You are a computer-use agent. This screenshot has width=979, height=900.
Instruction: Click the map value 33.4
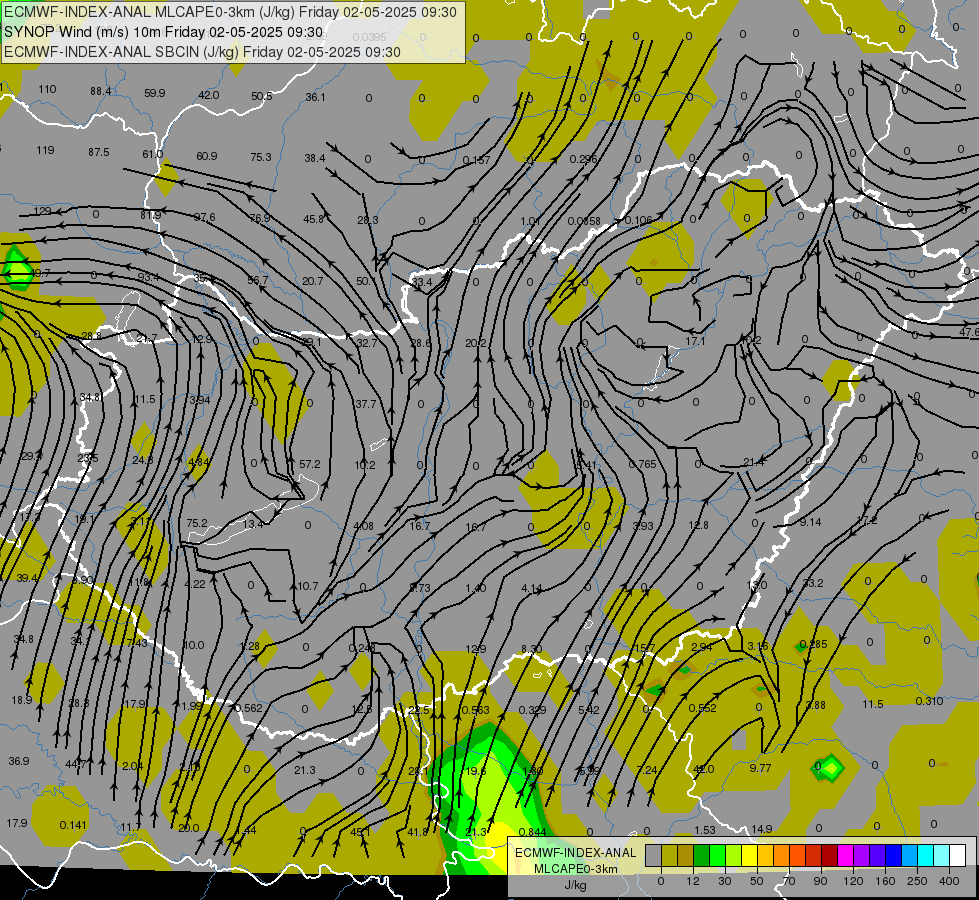point(422,282)
